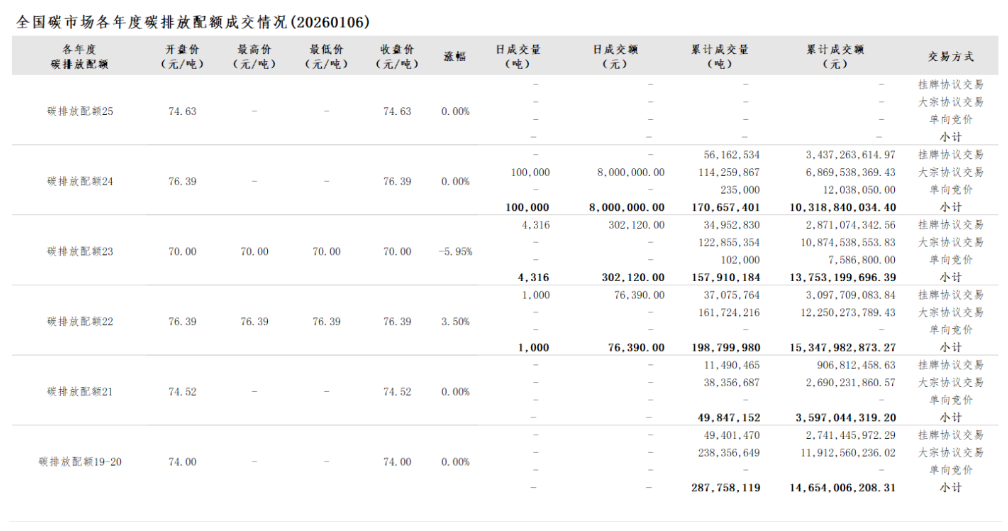The image size is (1008, 531).
Task: Click the 碳排放配额25 row label
Action: pyautogui.click(x=80, y=111)
